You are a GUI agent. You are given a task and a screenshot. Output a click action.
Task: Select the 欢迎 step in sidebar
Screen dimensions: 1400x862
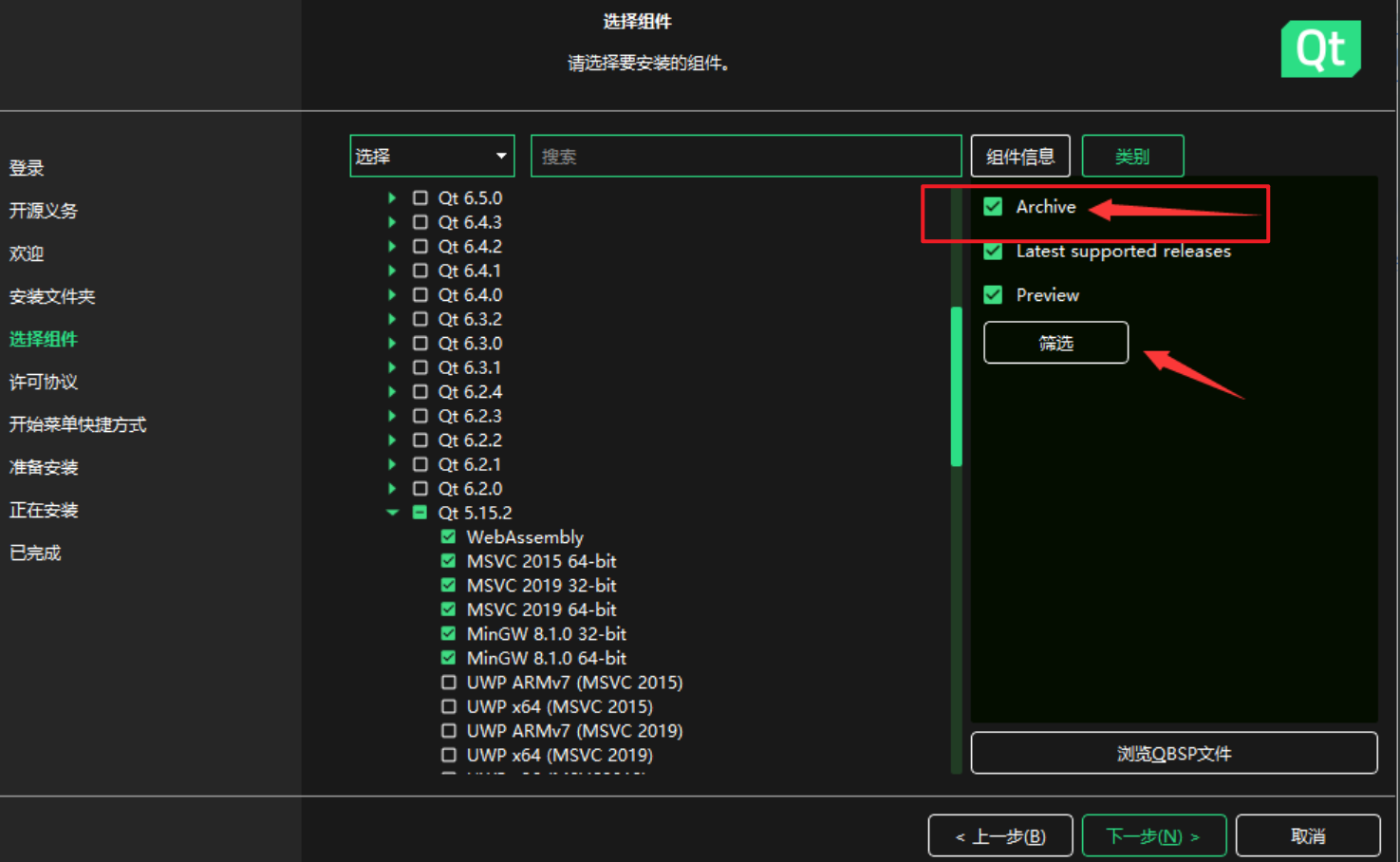[27, 253]
